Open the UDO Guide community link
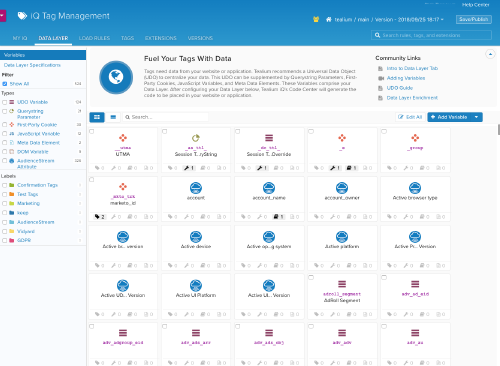 point(400,88)
